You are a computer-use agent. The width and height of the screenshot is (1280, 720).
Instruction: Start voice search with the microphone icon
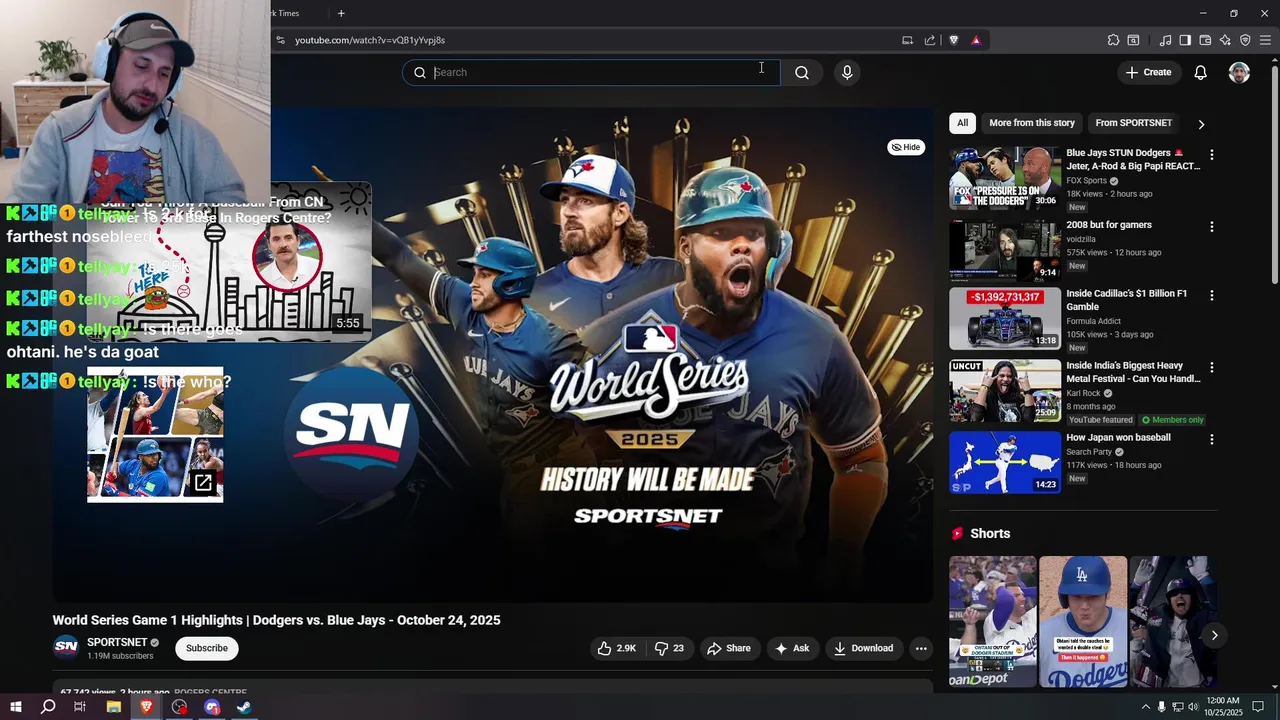click(847, 72)
